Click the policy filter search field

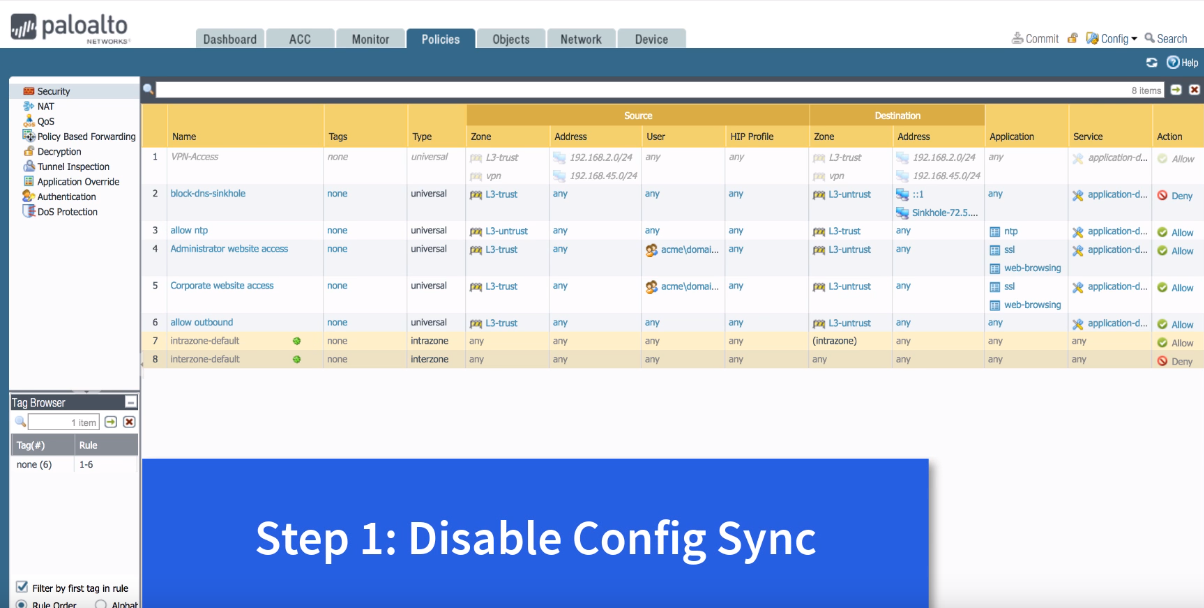point(640,90)
